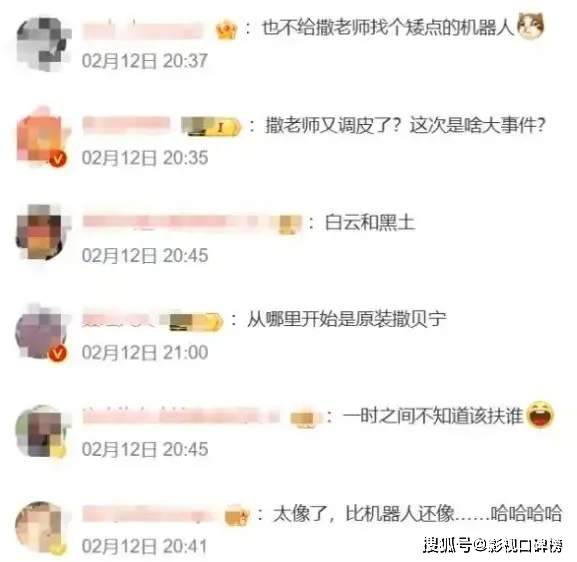Click the blurred username of the first comment
577x562 pixels.
[143, 31]
